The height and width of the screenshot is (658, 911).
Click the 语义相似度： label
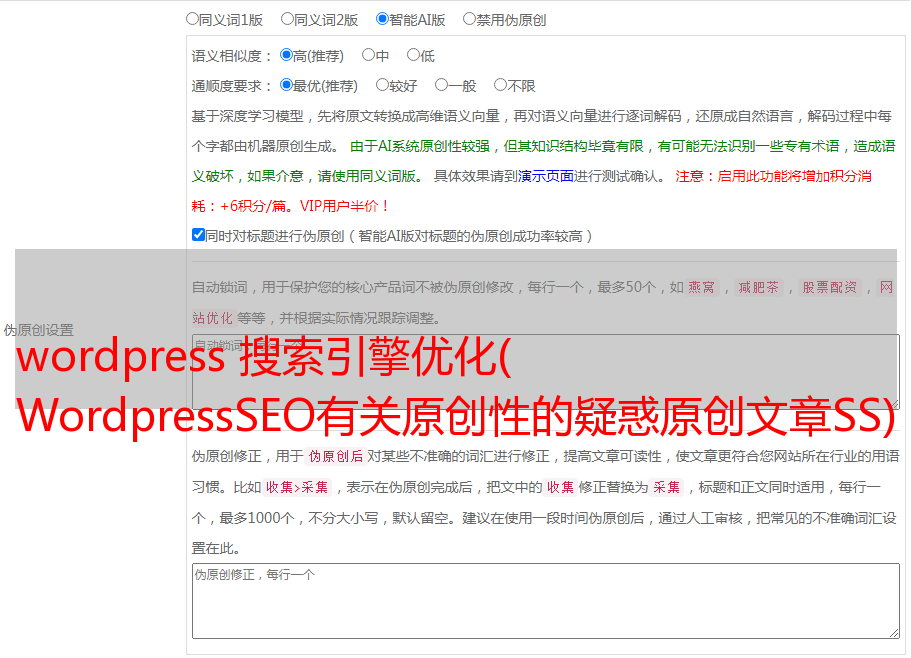(x=232, y=56)
